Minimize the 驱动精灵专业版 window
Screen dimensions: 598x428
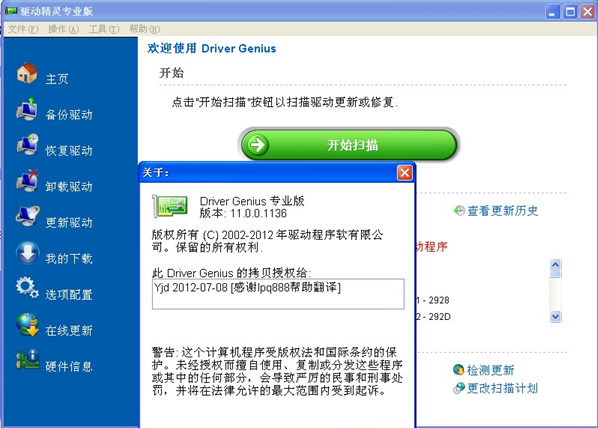coord(552,12)
